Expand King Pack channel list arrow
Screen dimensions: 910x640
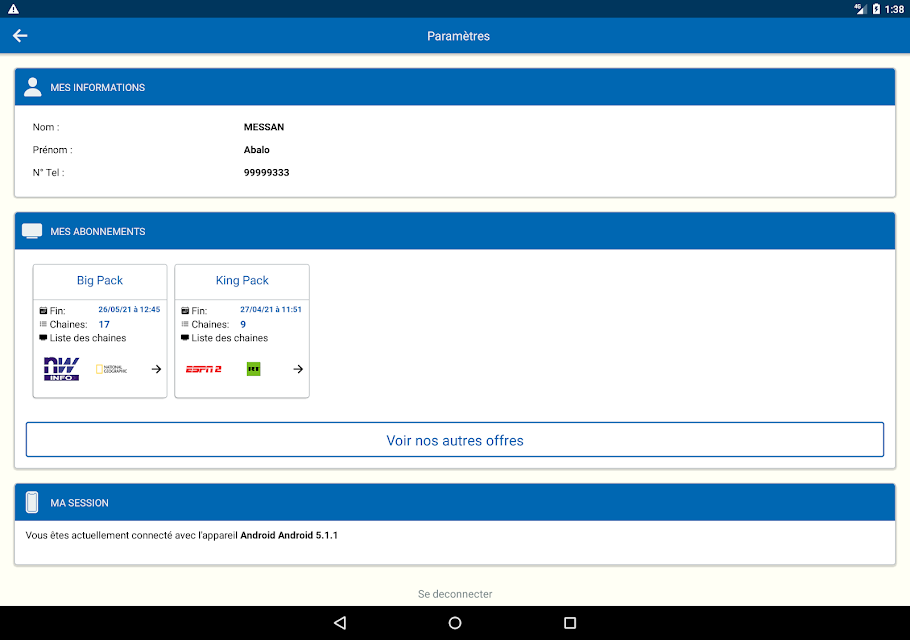click(298, 369)
